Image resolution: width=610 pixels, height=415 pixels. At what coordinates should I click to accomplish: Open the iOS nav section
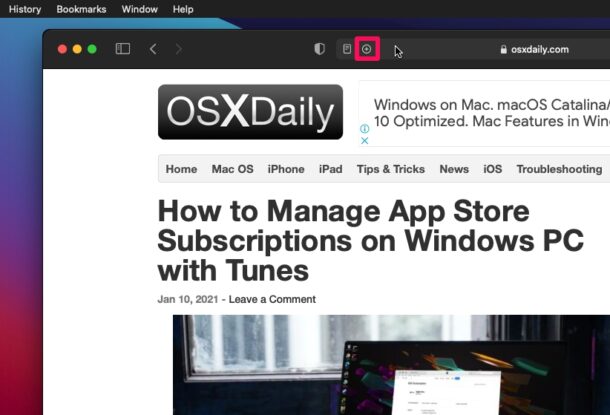[x=493, y=169]
